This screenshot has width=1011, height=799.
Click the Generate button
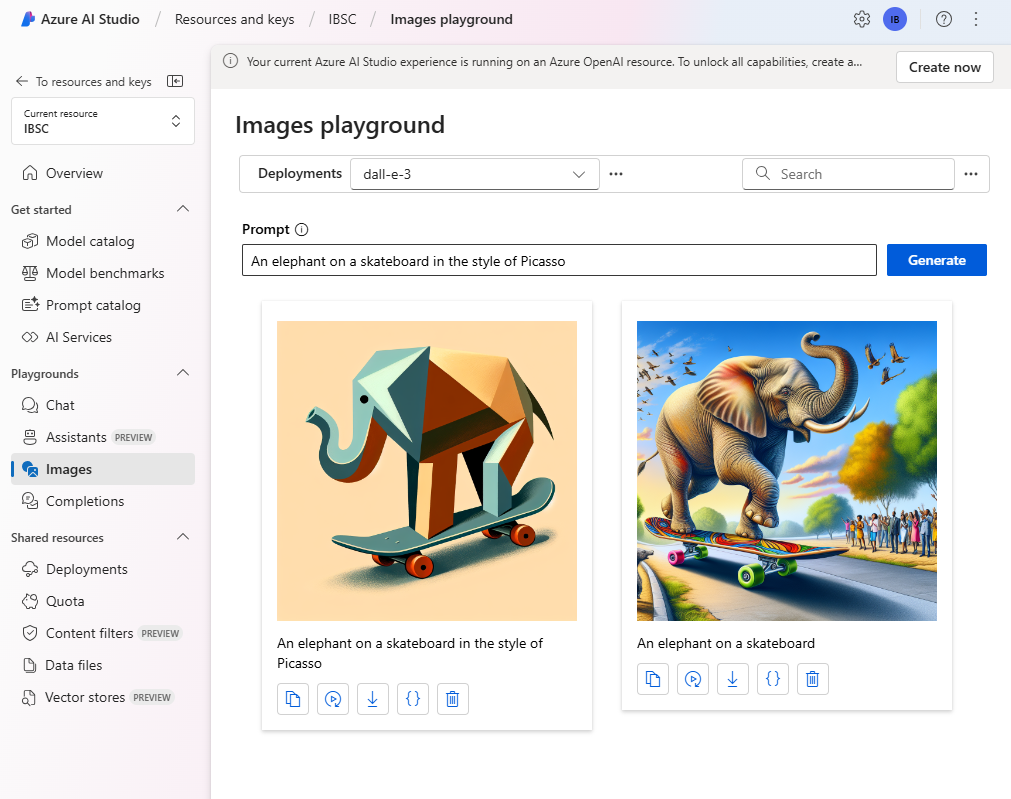(936, 260)
